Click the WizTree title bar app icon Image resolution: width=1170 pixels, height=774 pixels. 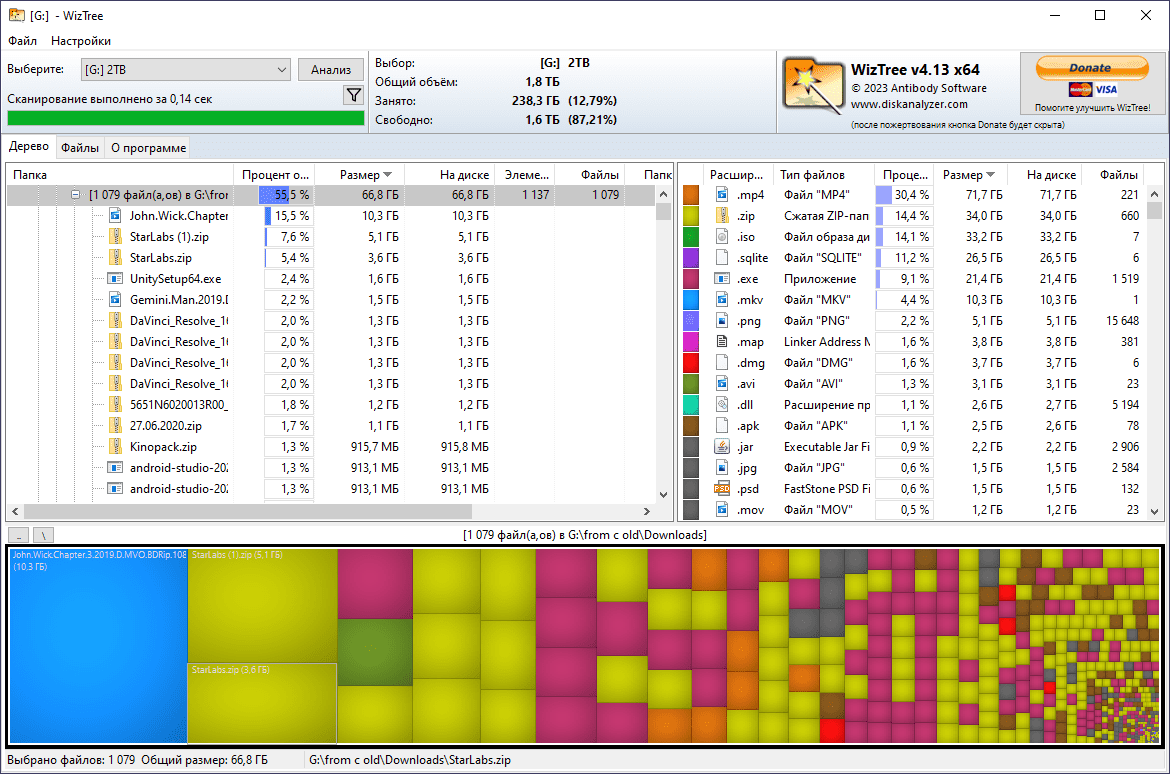pos(16,15)
